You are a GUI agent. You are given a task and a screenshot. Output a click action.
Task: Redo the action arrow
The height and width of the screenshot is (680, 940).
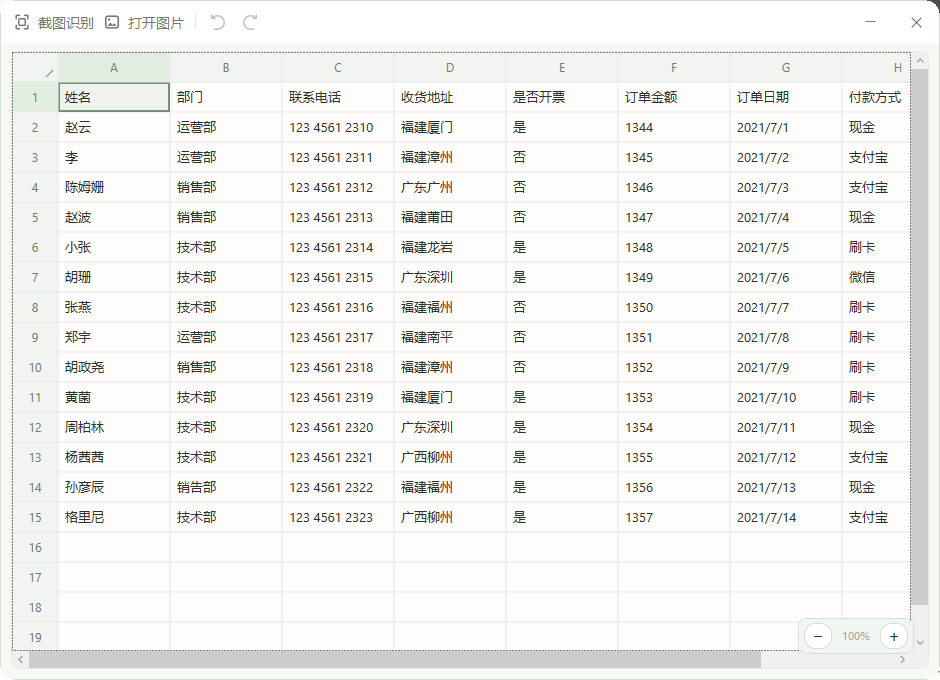point(250,23)
